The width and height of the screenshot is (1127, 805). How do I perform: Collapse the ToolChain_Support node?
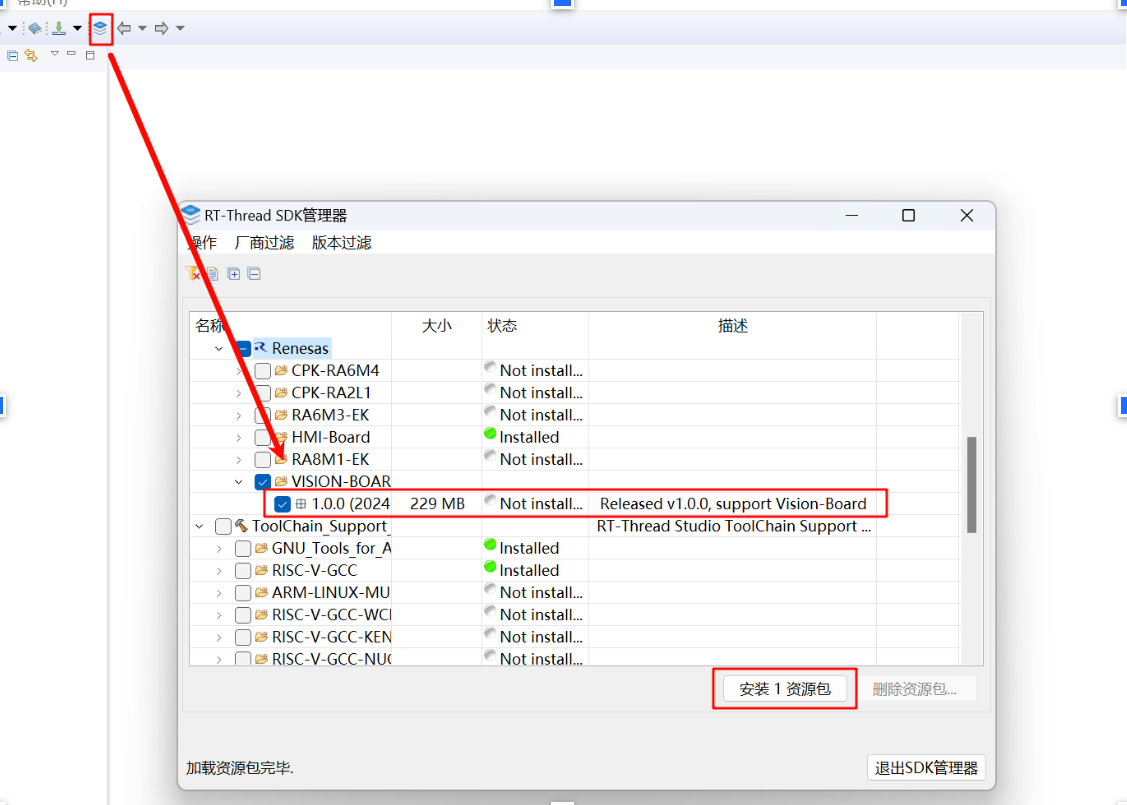tap(199, 526)
